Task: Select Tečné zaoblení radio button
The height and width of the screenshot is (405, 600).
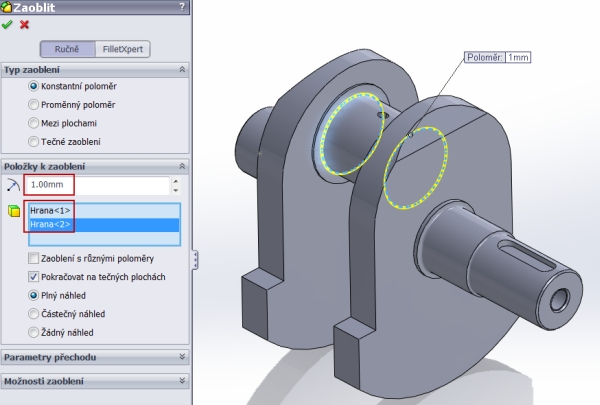Action: click(34, 142)
